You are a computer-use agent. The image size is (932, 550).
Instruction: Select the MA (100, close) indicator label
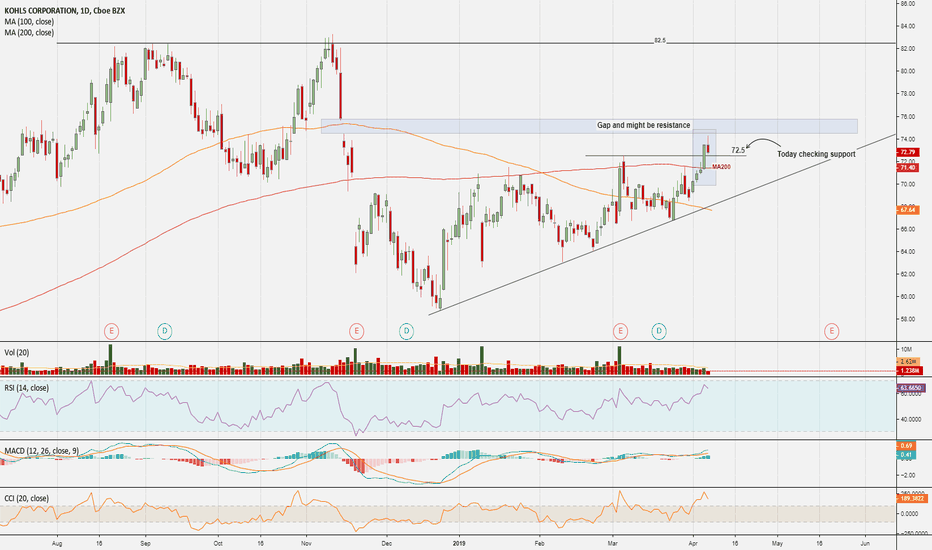(29, 22)
